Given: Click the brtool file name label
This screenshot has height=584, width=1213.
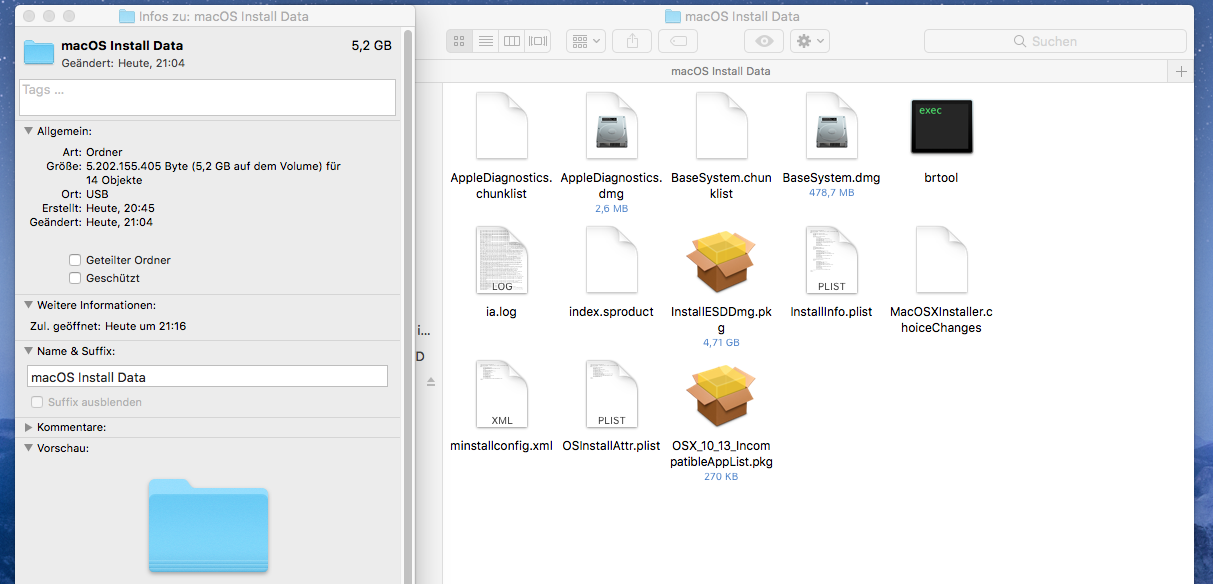Looking at the screenshot, I should (941, 178).
